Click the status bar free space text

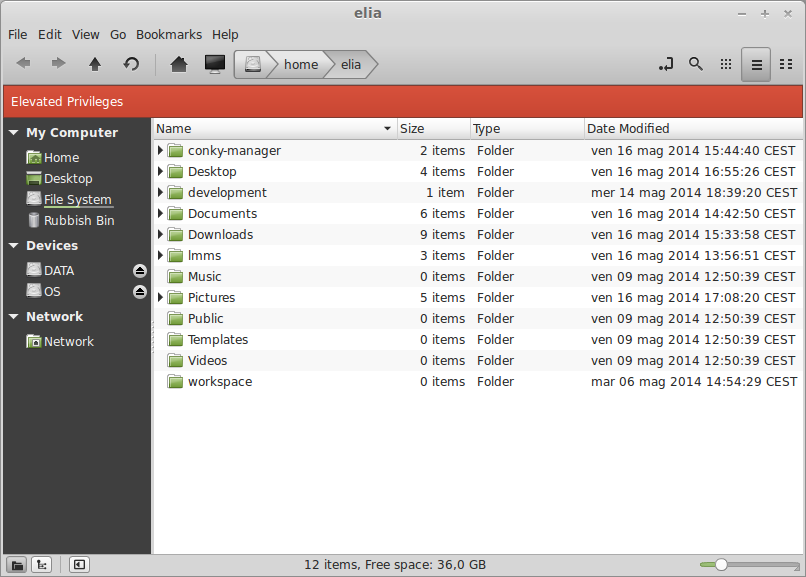pos(395,565)
